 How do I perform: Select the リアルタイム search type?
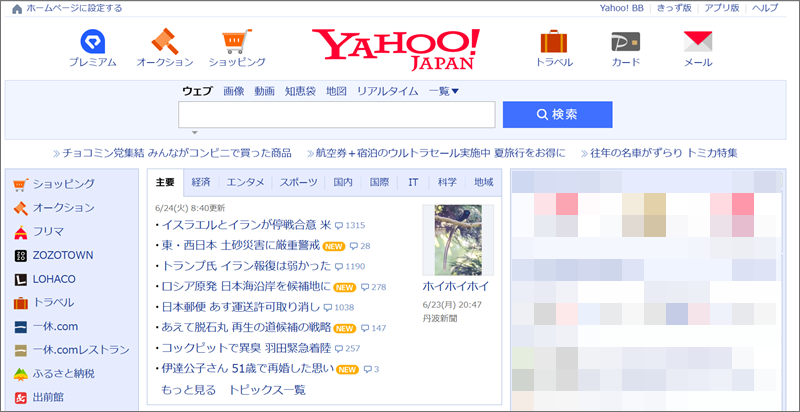(388, 91)
